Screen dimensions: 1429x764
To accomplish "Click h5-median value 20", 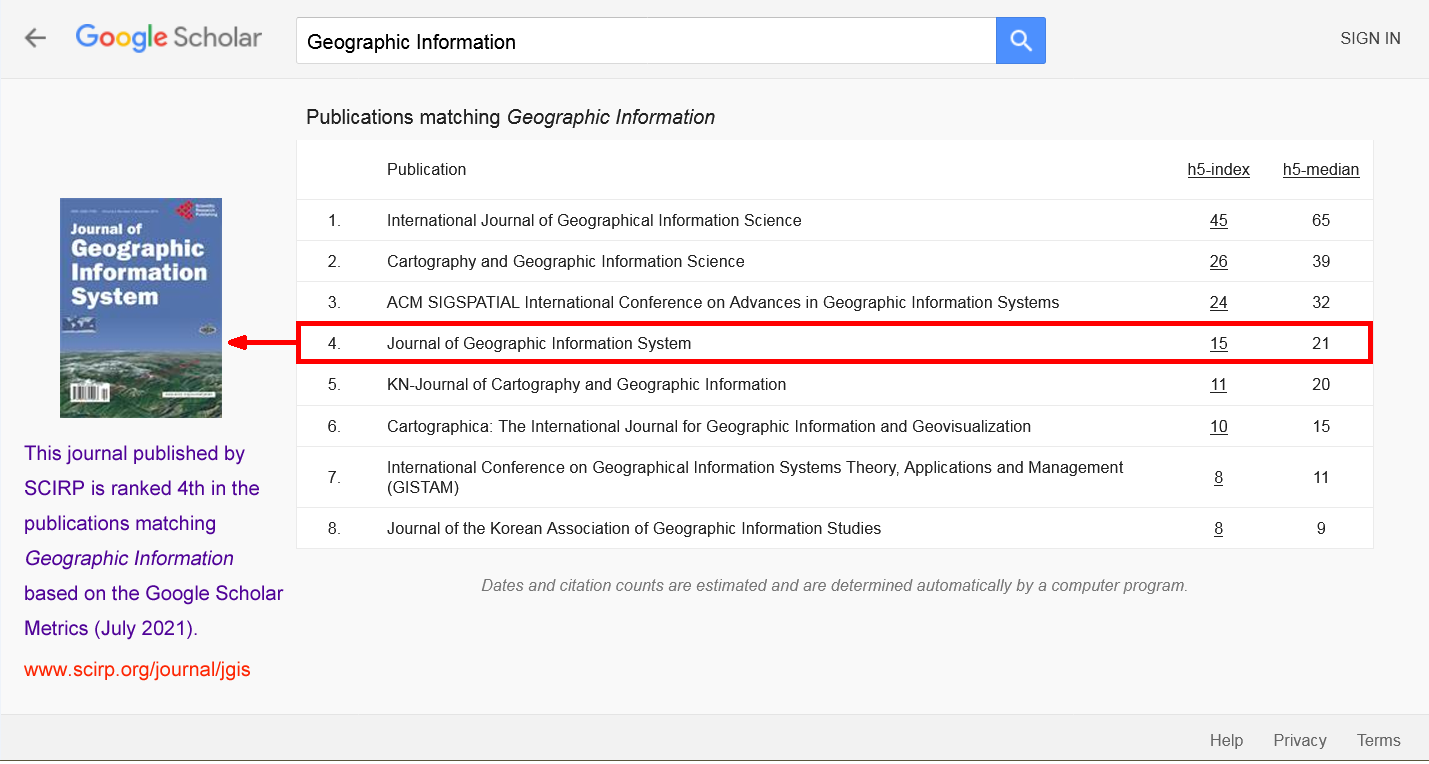I will (x=1321, y=384).
